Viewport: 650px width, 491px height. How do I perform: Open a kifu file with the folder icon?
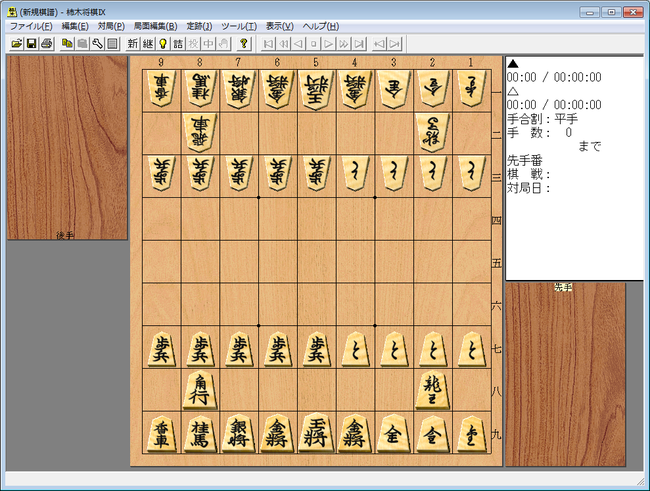[x=17, y=44]
